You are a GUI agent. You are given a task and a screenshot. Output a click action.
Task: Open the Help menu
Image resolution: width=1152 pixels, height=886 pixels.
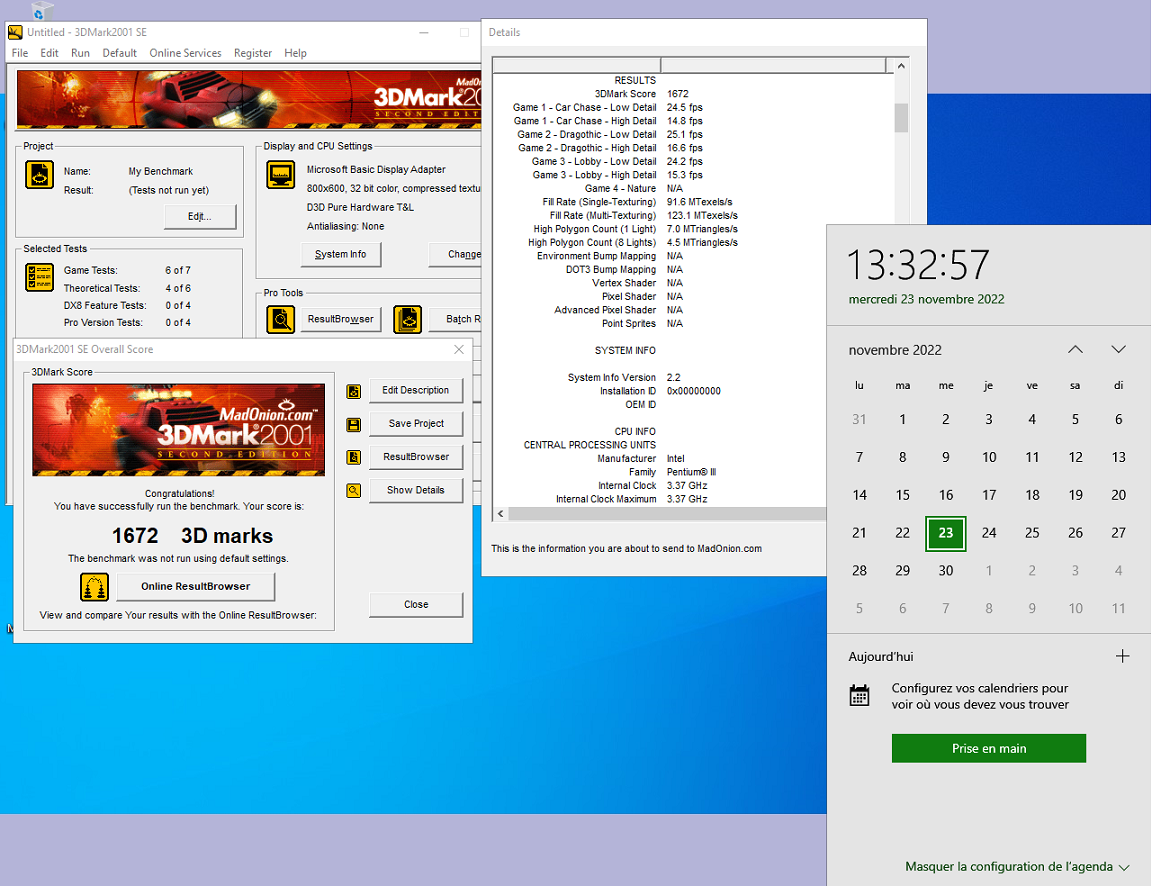(295, 53)
